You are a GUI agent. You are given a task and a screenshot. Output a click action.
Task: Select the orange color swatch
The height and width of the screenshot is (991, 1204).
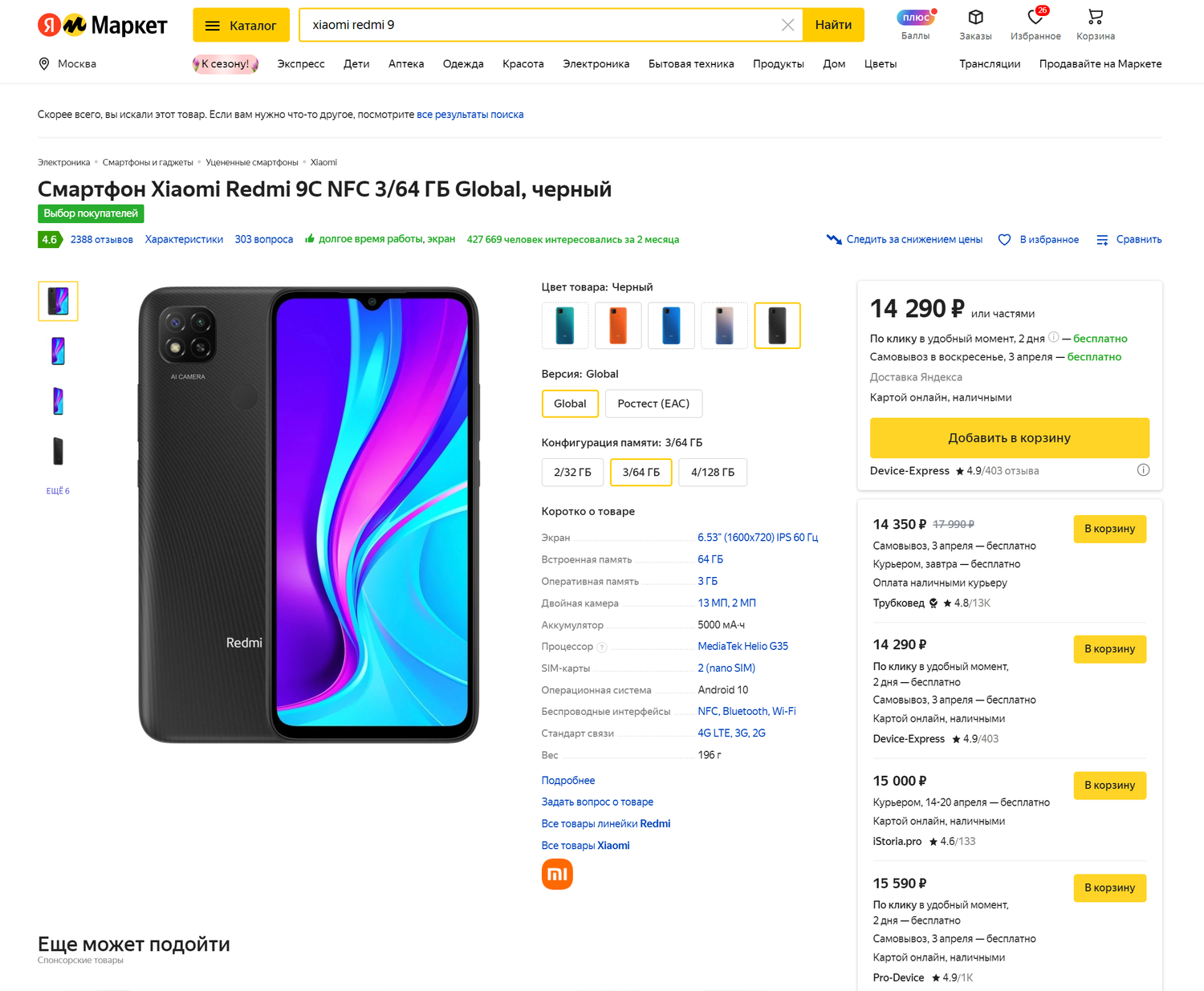point(618,326)
